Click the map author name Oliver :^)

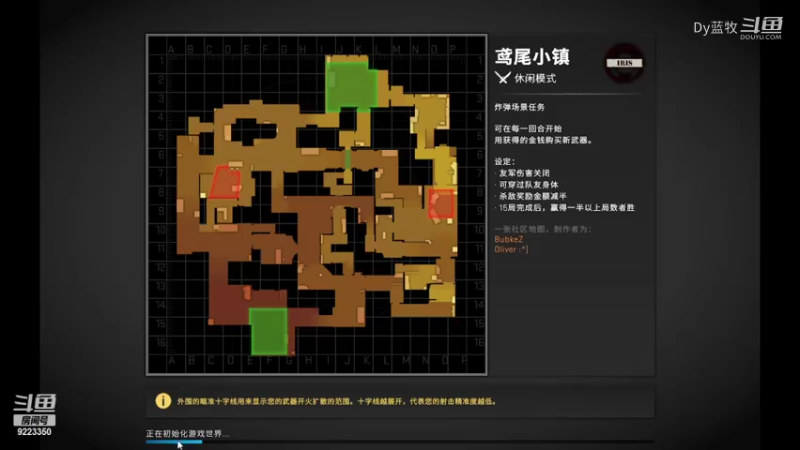[x=511, y=249]
